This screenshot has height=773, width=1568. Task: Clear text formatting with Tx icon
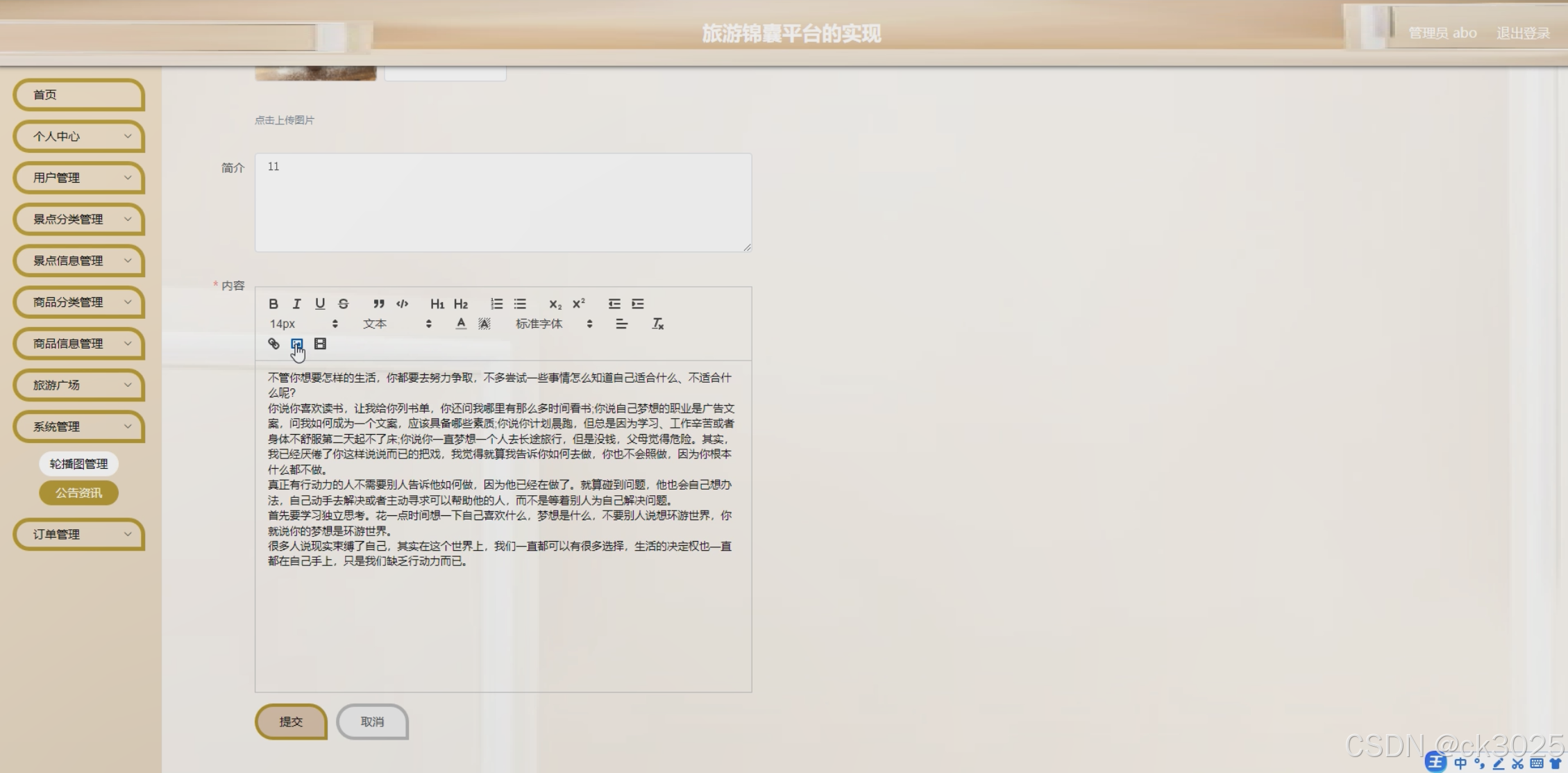(657, 324)
